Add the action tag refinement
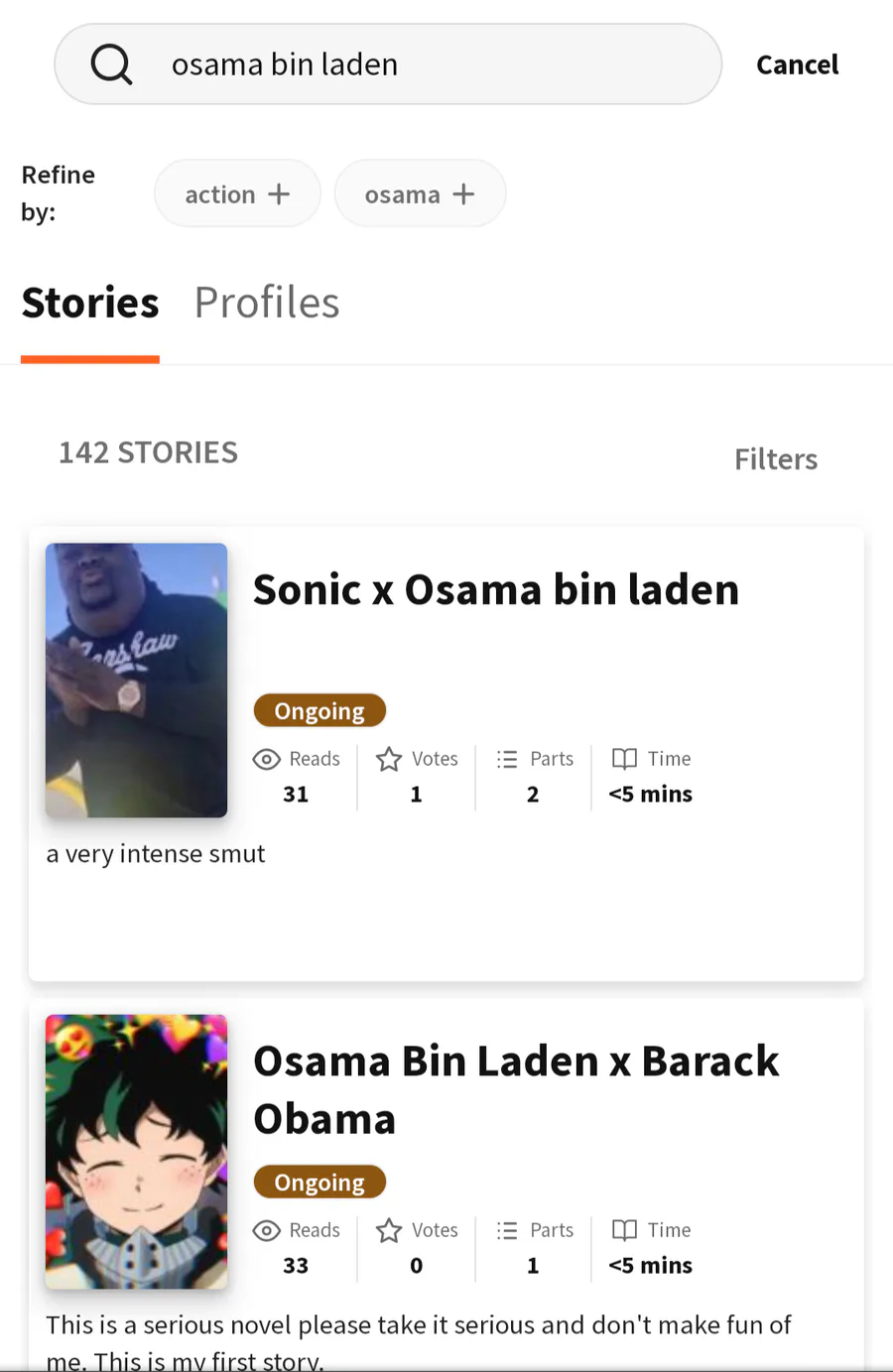The width and height of the screenshot is (893, 1372). (x=237, y=194)
